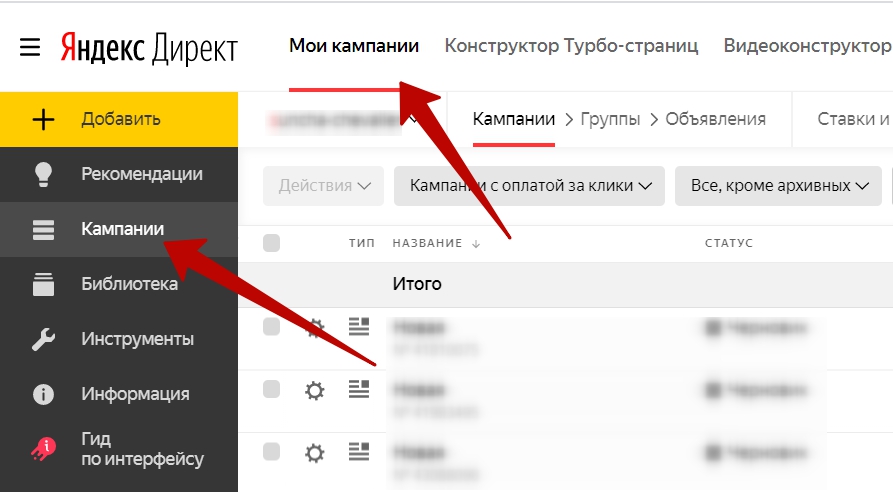Sort by НАЗВАНИЕ arrow
893x492 pixels.
pos(476,244)
